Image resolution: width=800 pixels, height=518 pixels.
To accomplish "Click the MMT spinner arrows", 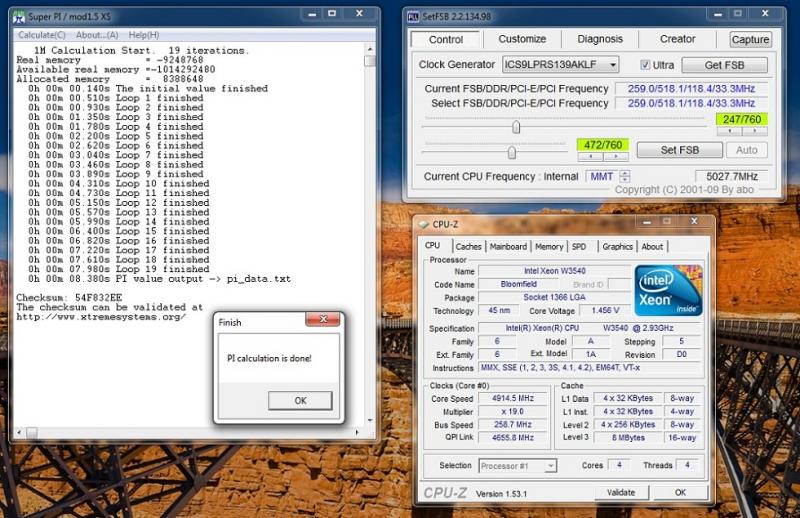I will [624, 177].
